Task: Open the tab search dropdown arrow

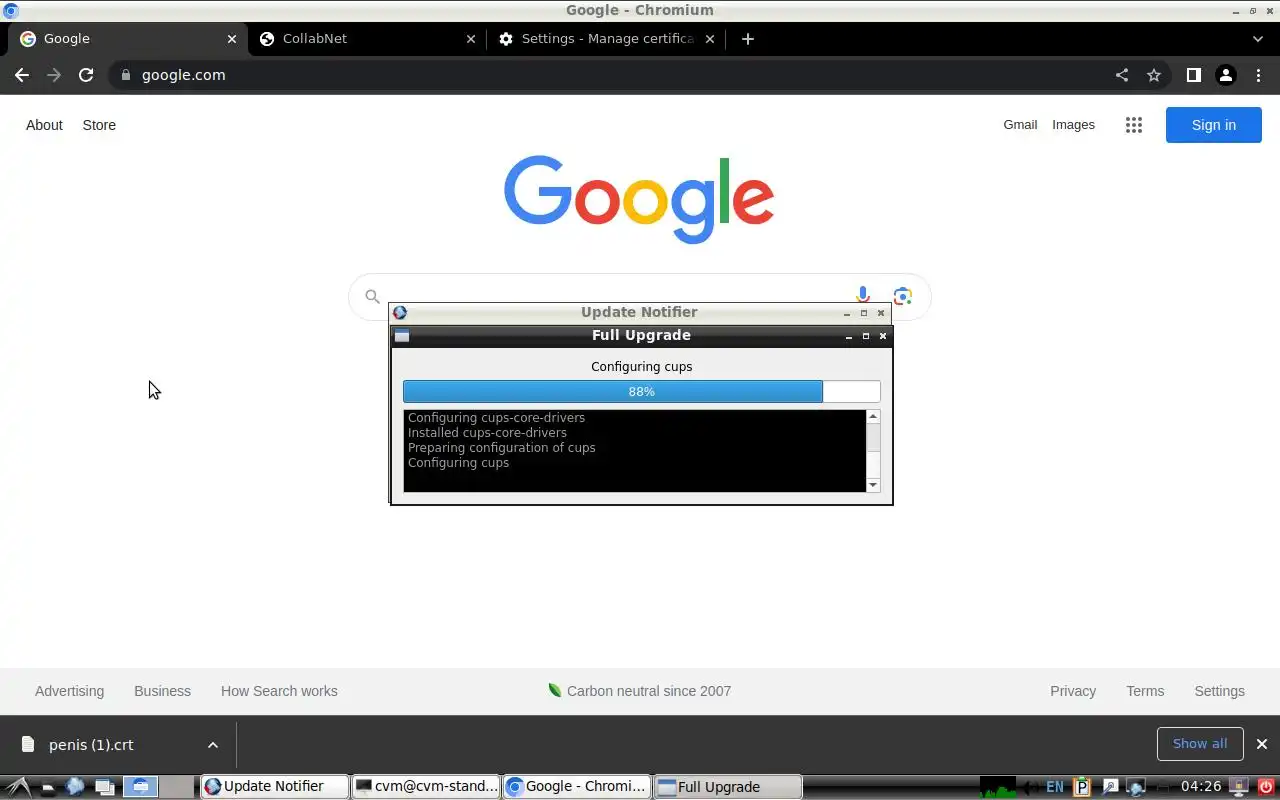Action: tap(1257, 39)
